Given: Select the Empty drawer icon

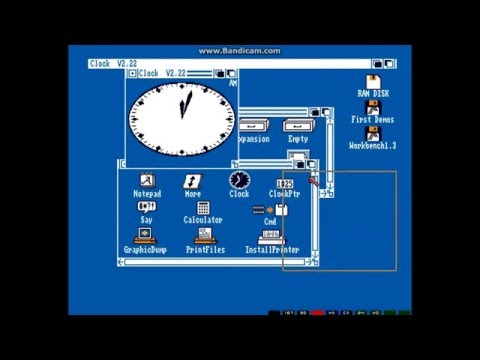Looking at the screenshot, I should [298, 131].
